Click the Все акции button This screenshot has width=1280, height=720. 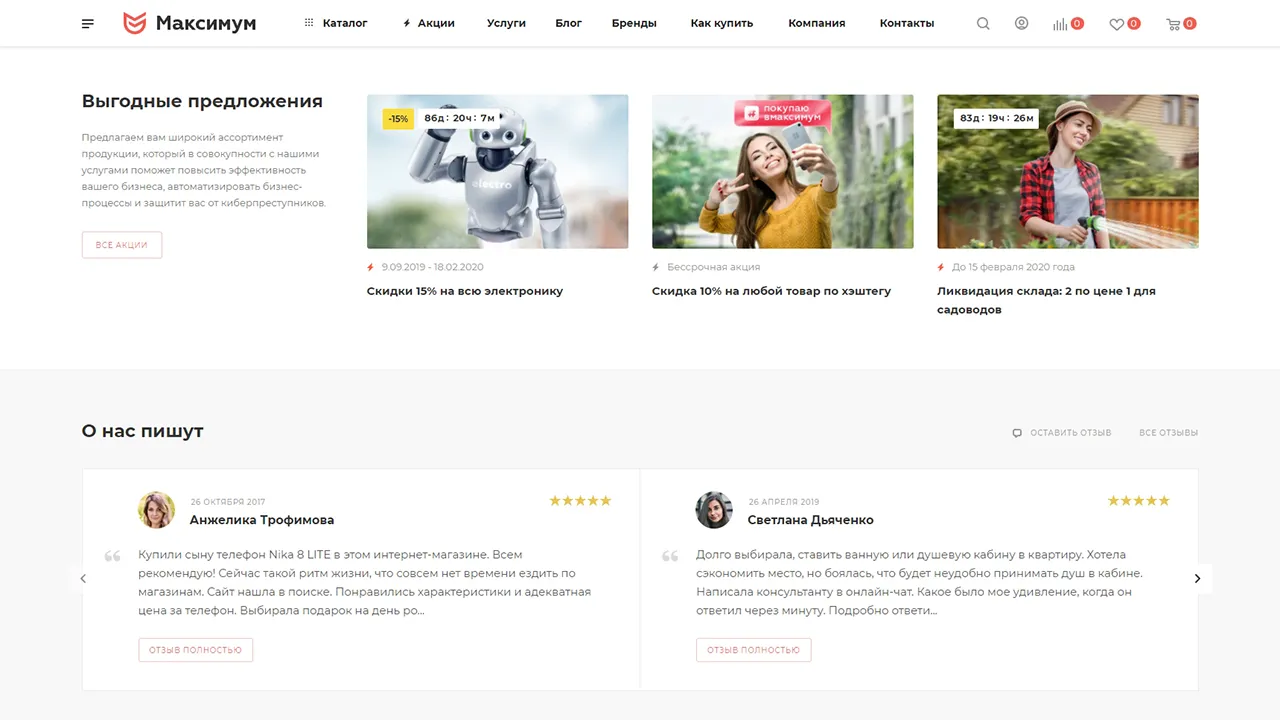point(122,245)
